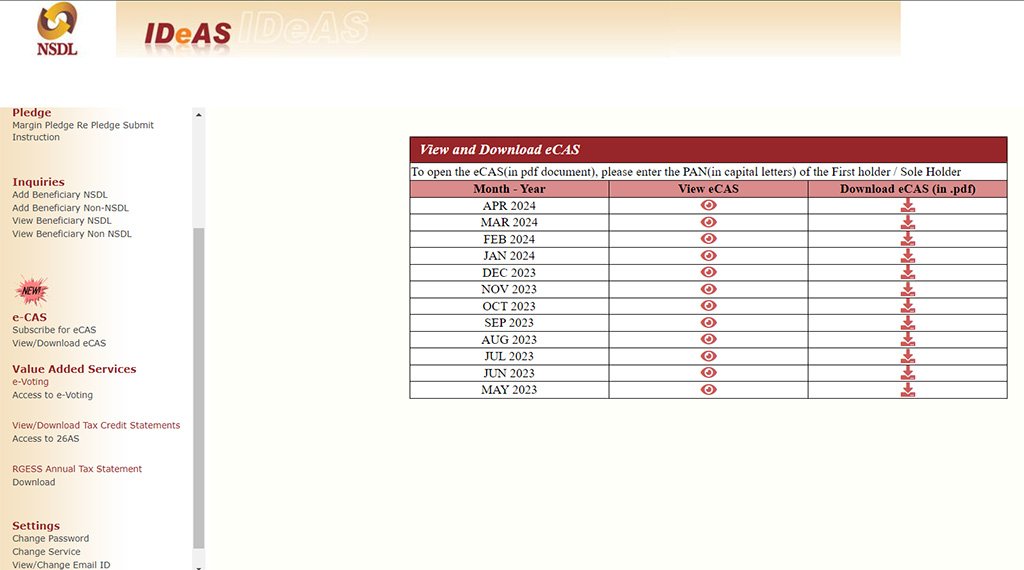View eCAS for JUL 2023
This screenshot has height=570, width=1024.
[709, 356]
